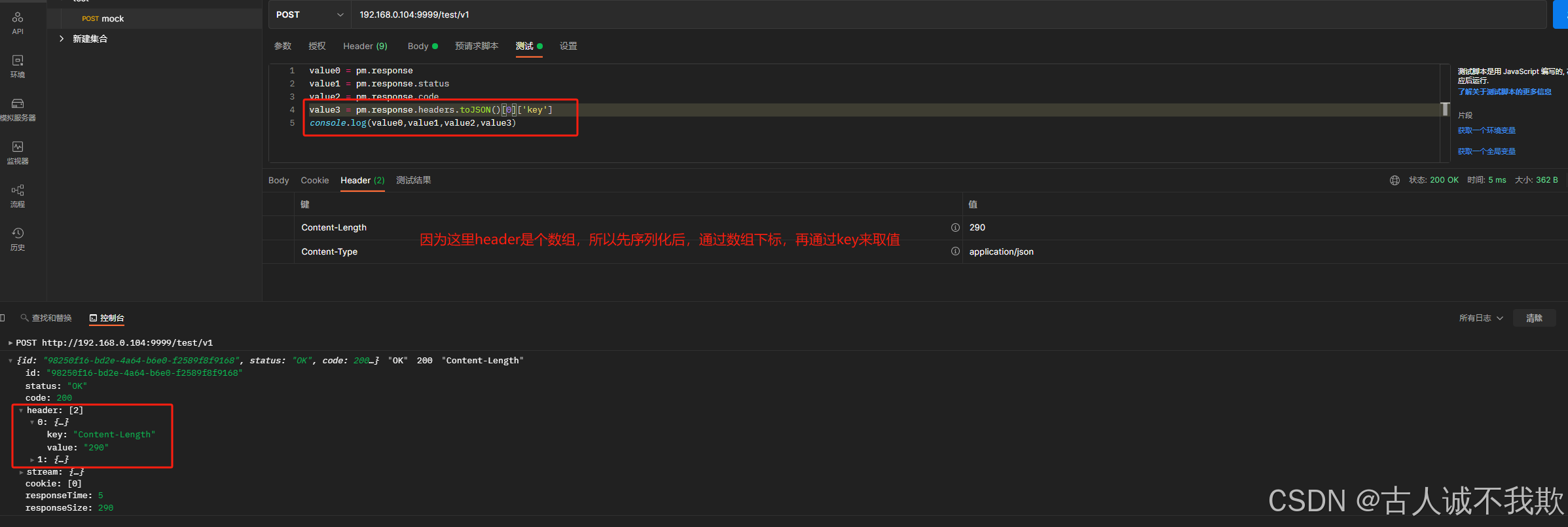Viewport: 1568px width, 527px height.
Task: Click the request URL input field
Action: click(949, 14)
